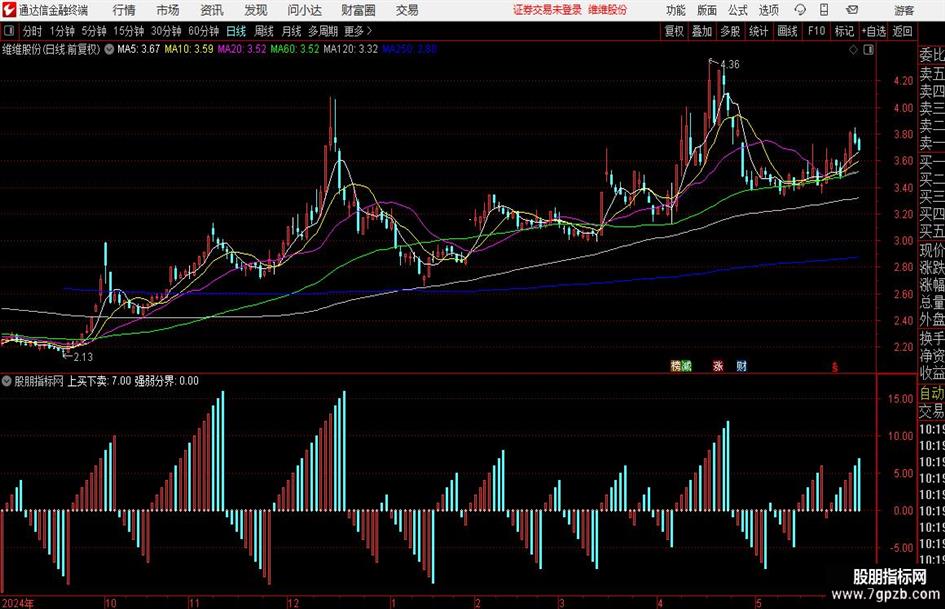The width and height of the screenshot is (945, 609).
Task: Click the 上买下卖: 7.00 indicator value
Action: (99, 380)
